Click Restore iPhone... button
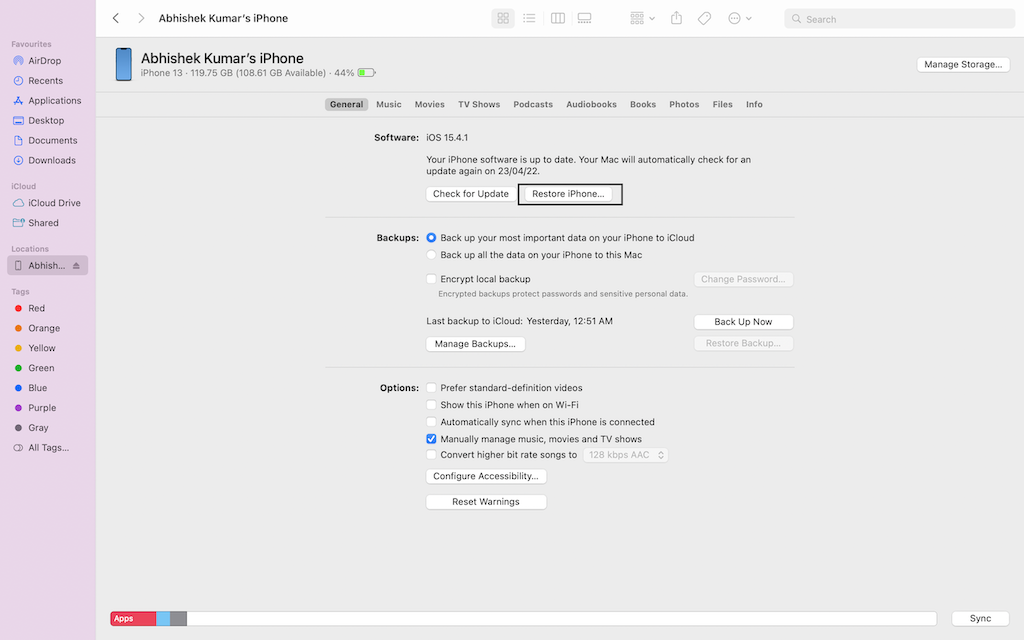1024x640 pixels. [x=568, y=194]
